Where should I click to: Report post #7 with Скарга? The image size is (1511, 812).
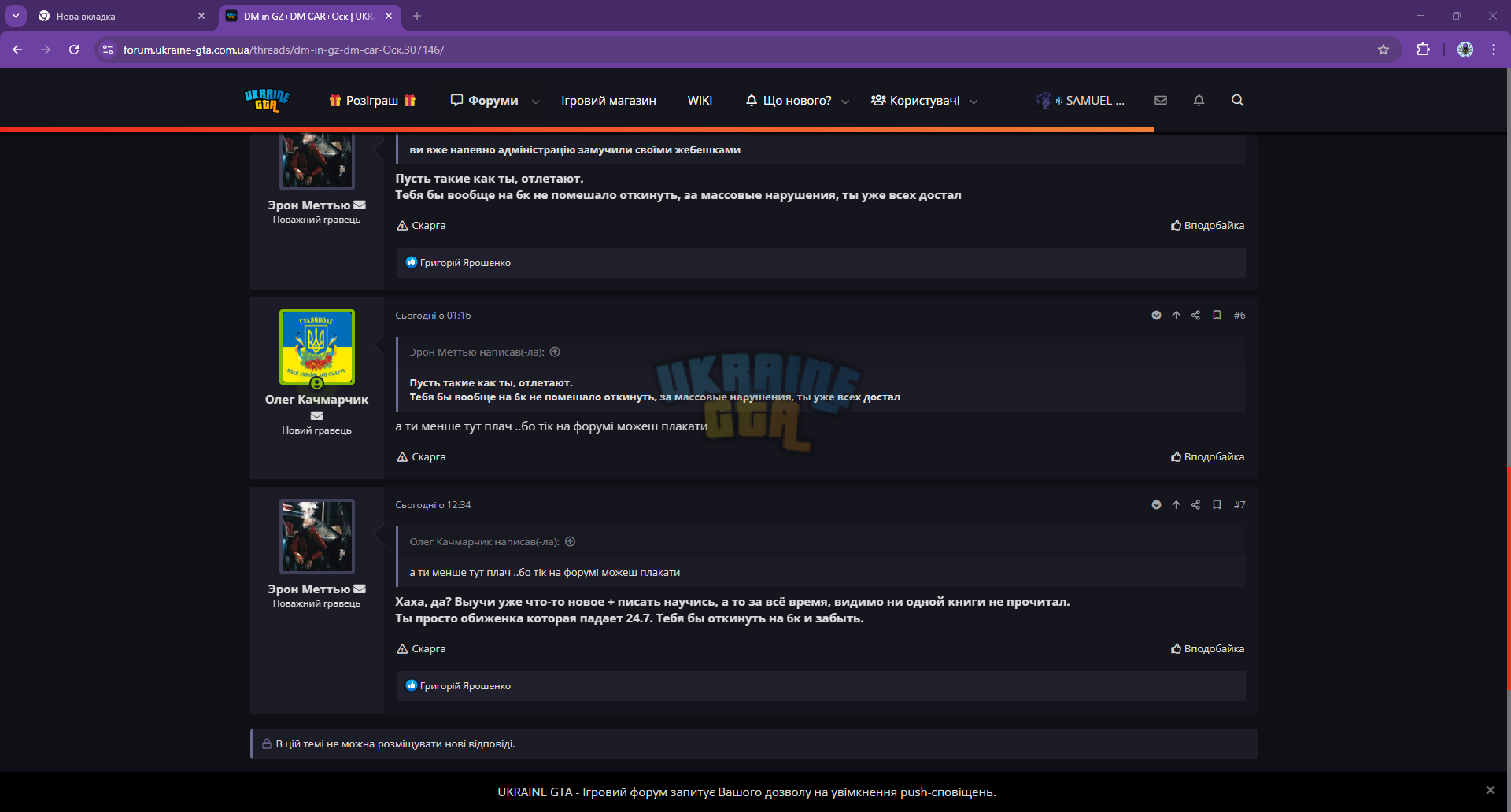[x=421, y=649]
